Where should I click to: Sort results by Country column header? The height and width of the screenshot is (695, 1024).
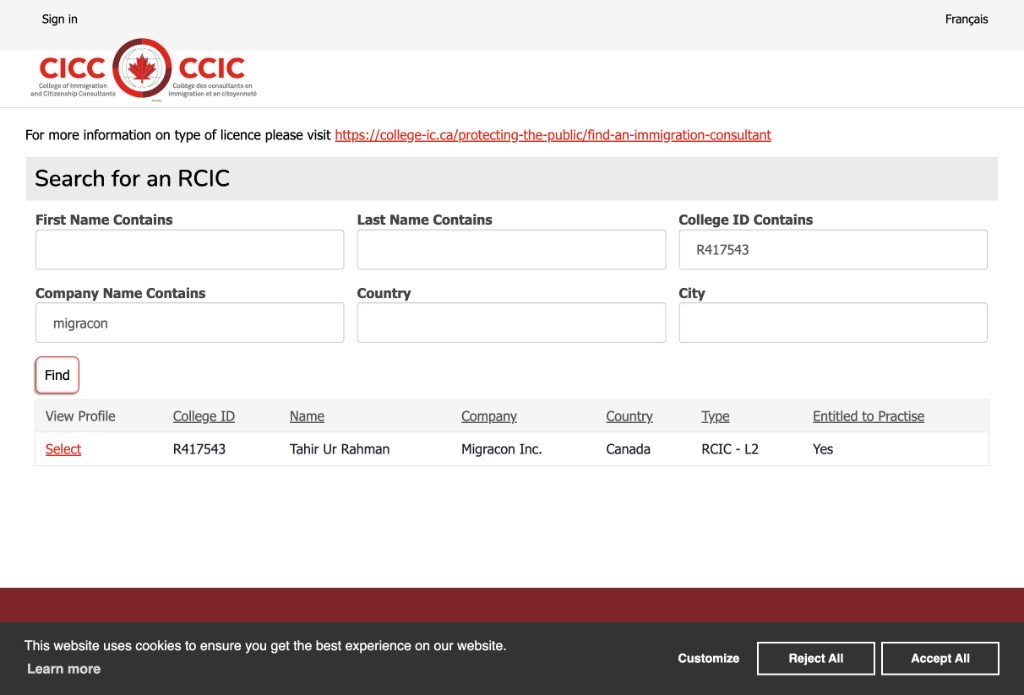tap(629, 416)
